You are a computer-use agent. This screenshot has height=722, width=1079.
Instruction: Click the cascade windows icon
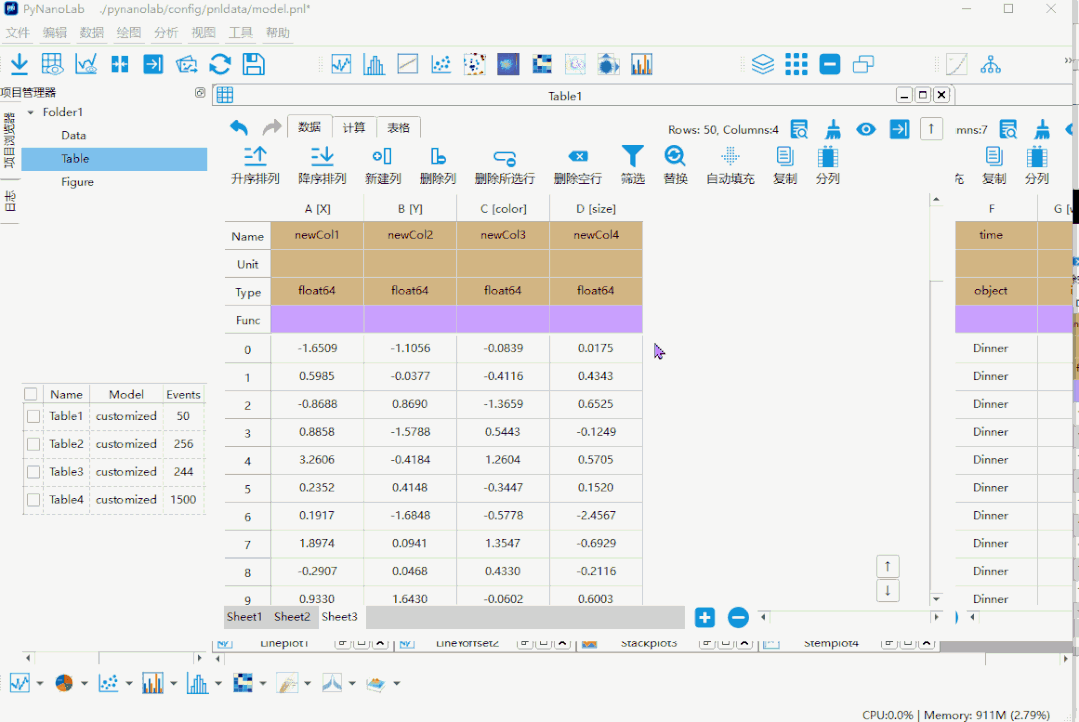tap(863, 64)
